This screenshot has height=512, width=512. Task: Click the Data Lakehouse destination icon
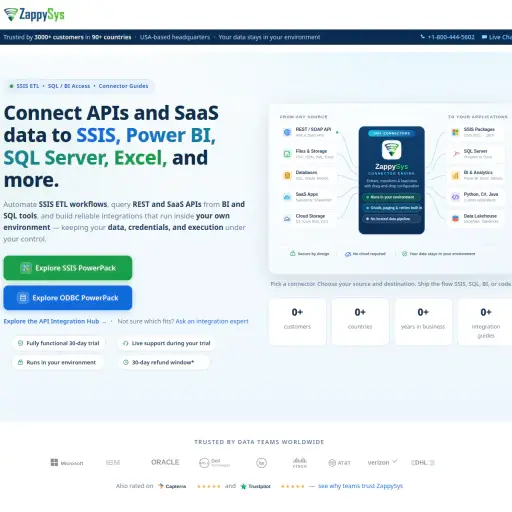click(x=455, y=219)
